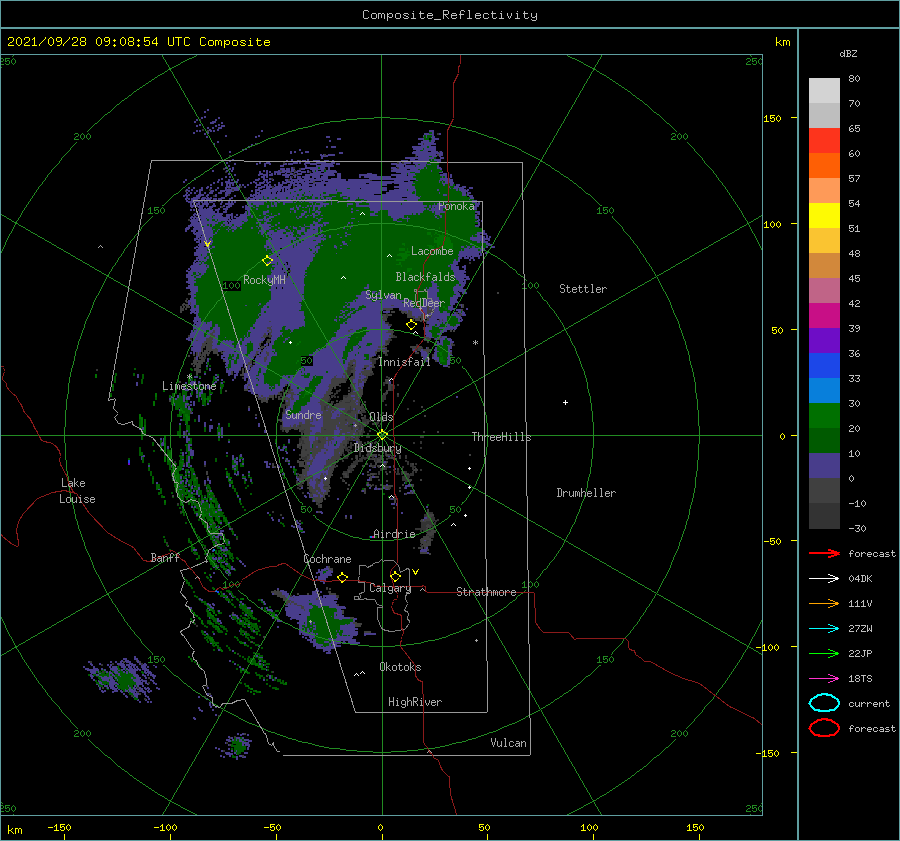
Task: Click the Composite_Reflectivity title
Action: tap(449, 15)
